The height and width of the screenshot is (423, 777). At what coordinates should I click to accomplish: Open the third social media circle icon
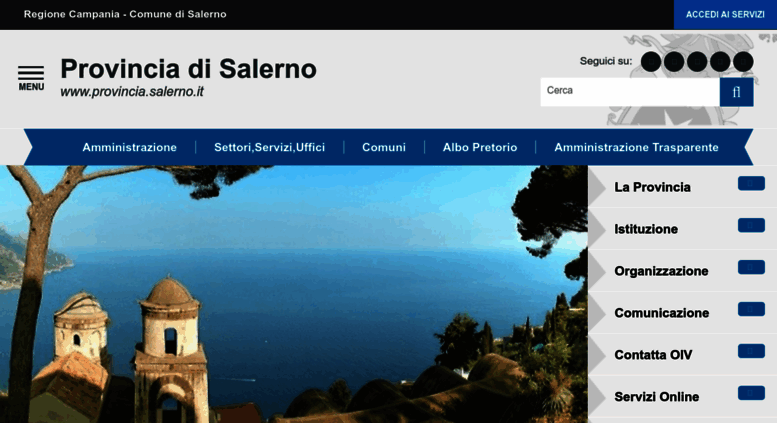click(697, 62)
